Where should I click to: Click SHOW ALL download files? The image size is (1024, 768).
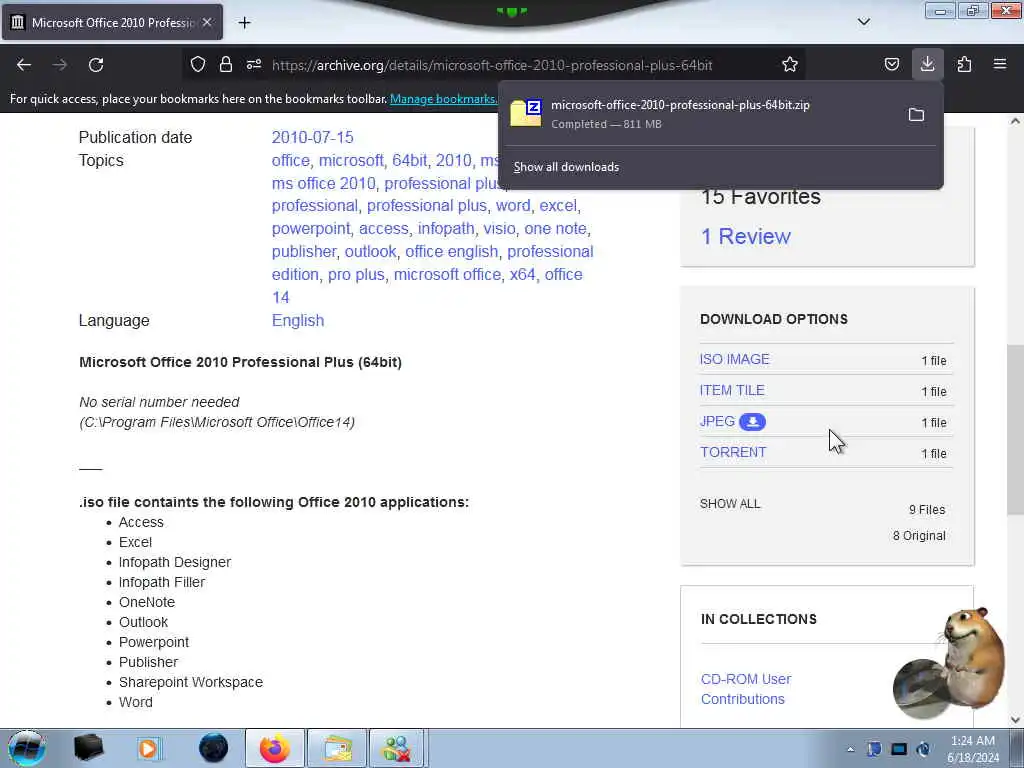coord(729,504)
